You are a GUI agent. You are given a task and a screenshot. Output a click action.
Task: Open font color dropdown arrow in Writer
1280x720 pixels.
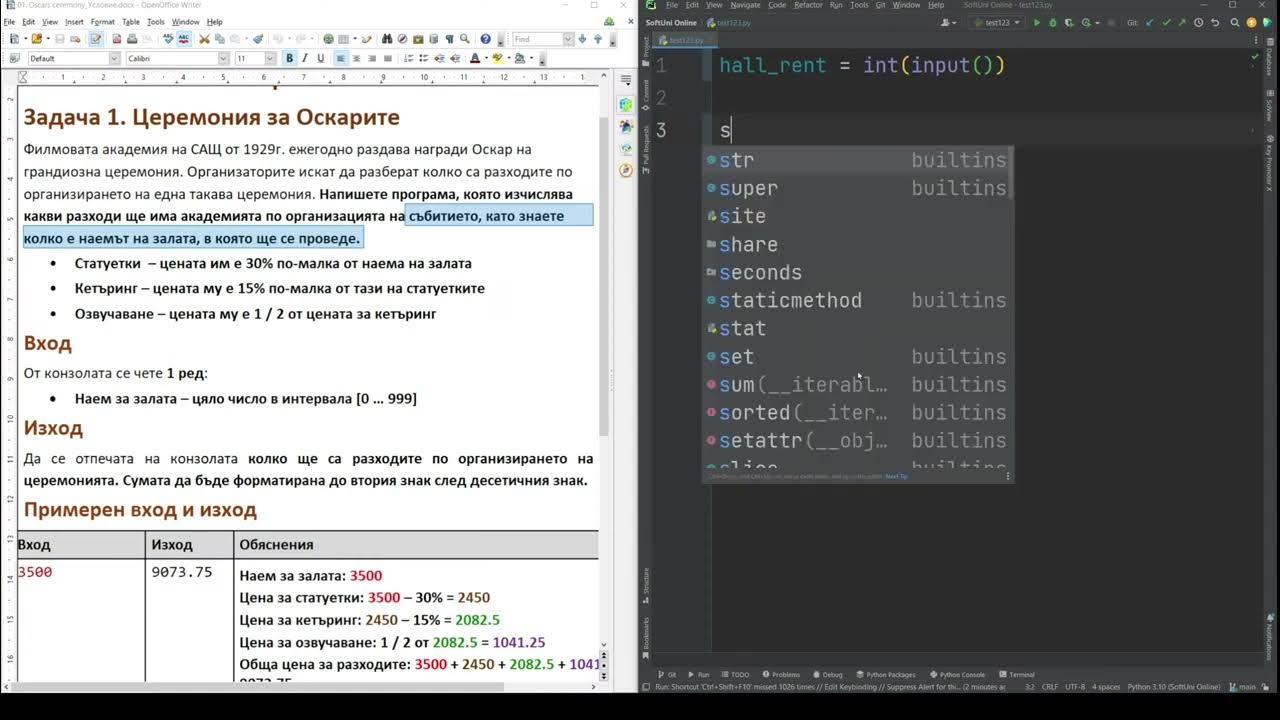click(487, 58)
